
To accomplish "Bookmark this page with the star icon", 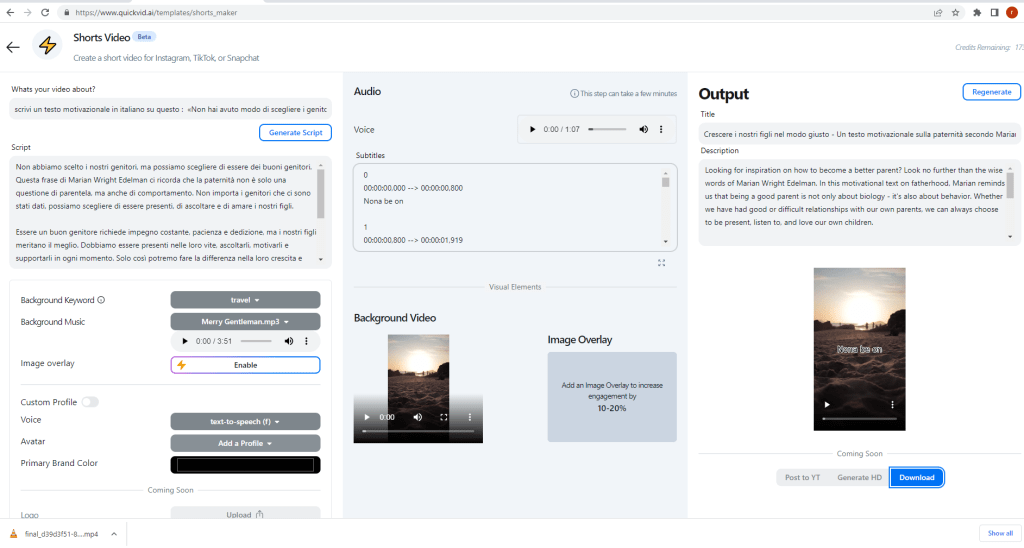I will click(956, 13).
